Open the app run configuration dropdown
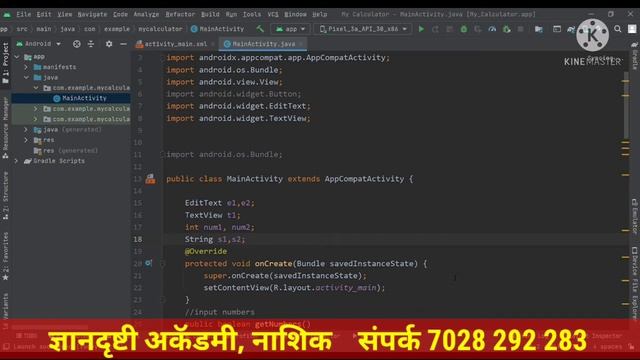This screenshot has height=360, width=640. pos(291,29)
